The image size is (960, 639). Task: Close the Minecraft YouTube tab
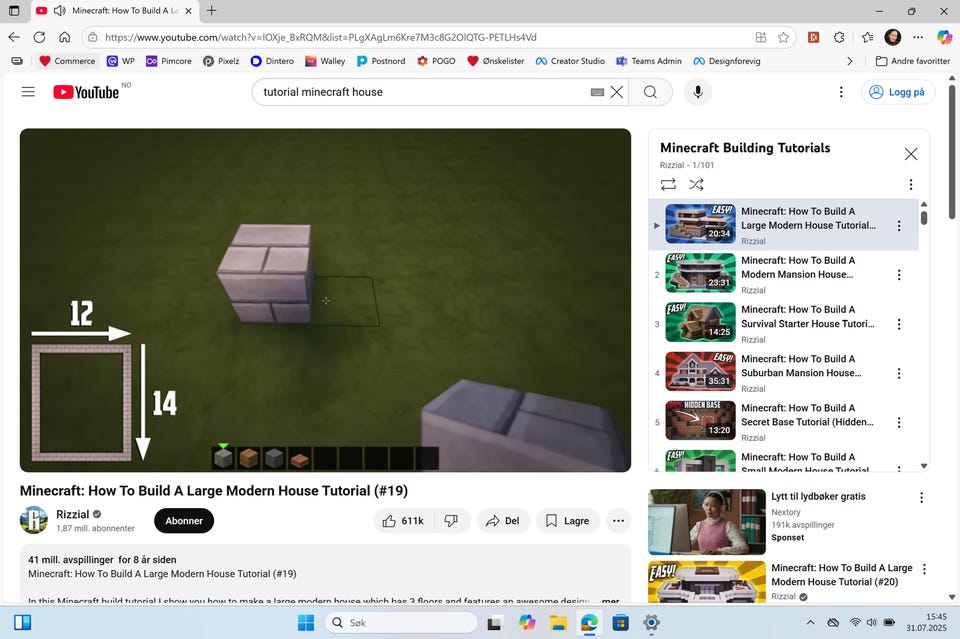[x=189, y=10]
